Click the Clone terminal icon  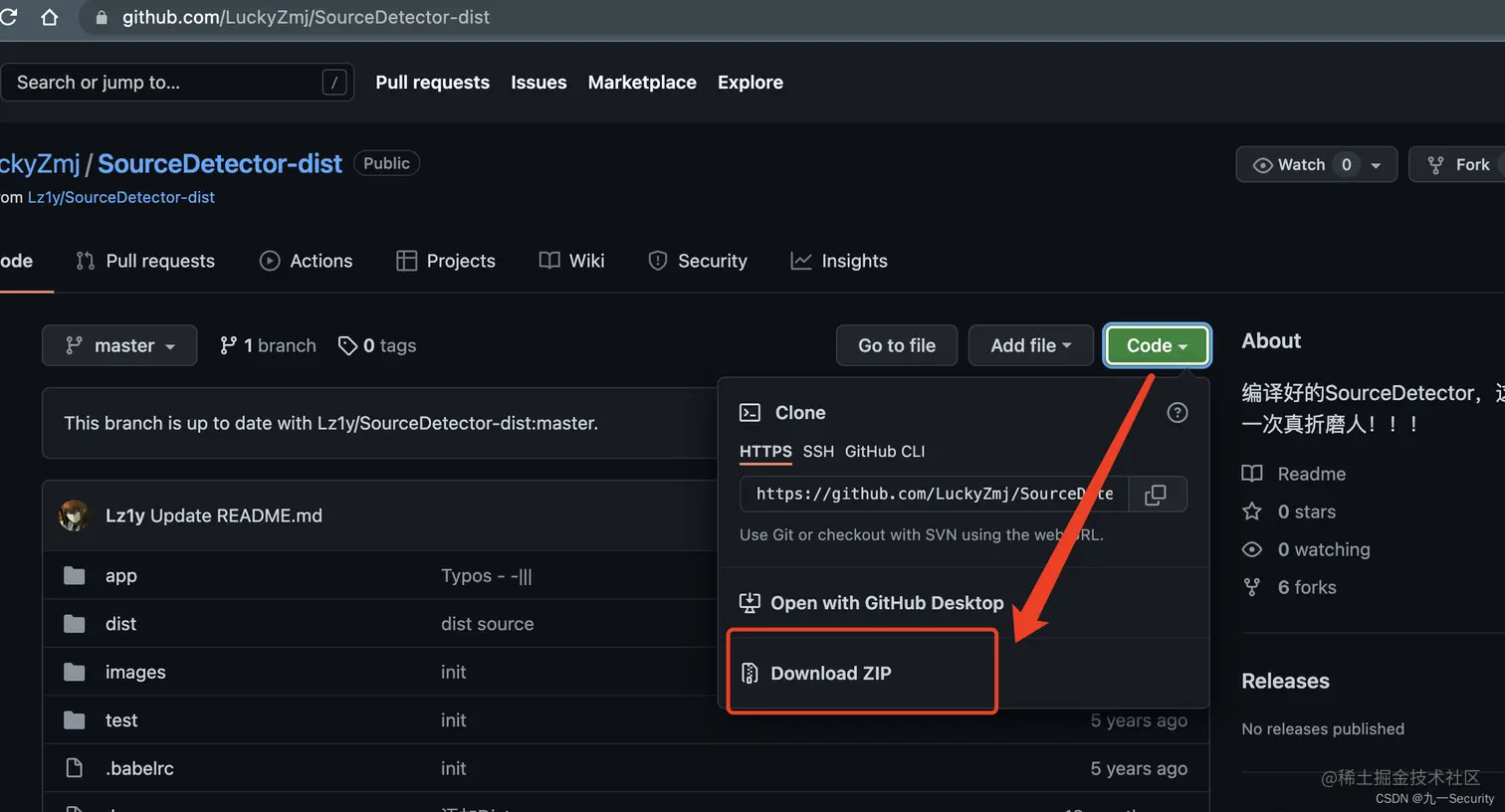click(750, 413)
